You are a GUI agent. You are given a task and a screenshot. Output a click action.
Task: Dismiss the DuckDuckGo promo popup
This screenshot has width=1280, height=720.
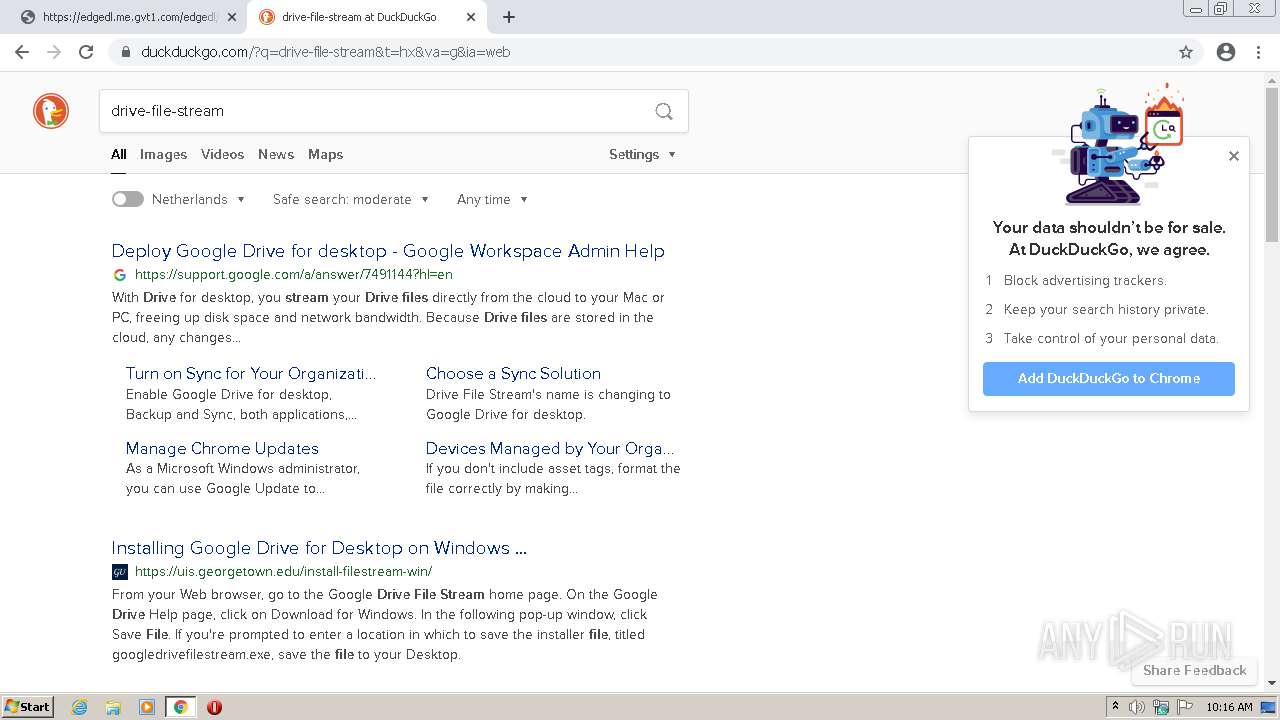tap(1233, 156)
